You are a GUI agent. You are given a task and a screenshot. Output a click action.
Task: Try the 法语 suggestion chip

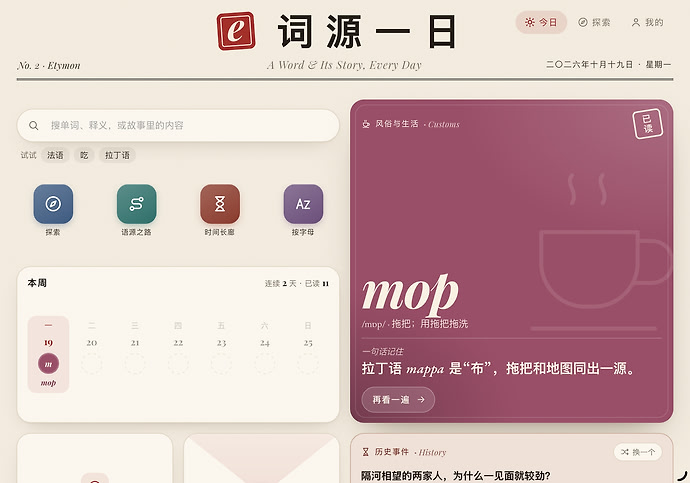point(55,155)
